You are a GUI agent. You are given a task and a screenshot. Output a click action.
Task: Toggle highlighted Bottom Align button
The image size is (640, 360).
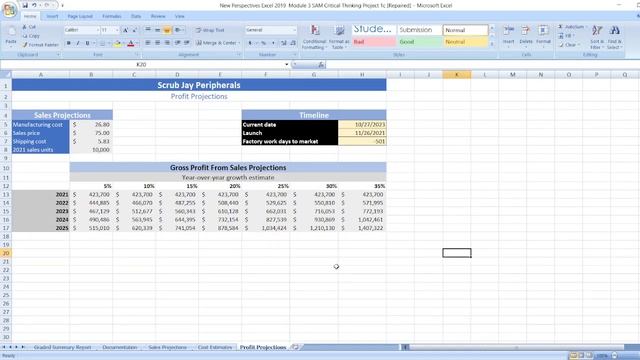pos(167,30)
